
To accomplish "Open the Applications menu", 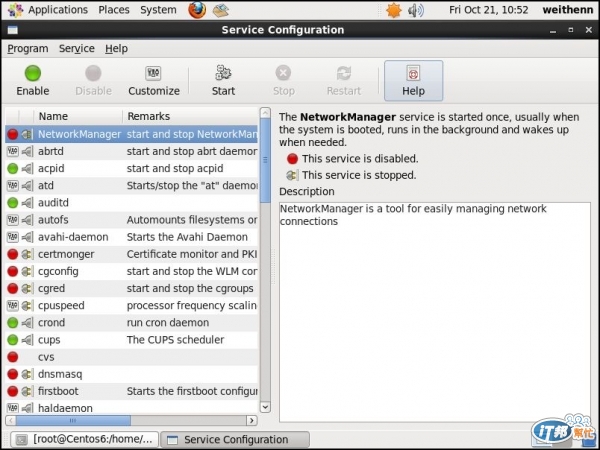I will point(48,10).
